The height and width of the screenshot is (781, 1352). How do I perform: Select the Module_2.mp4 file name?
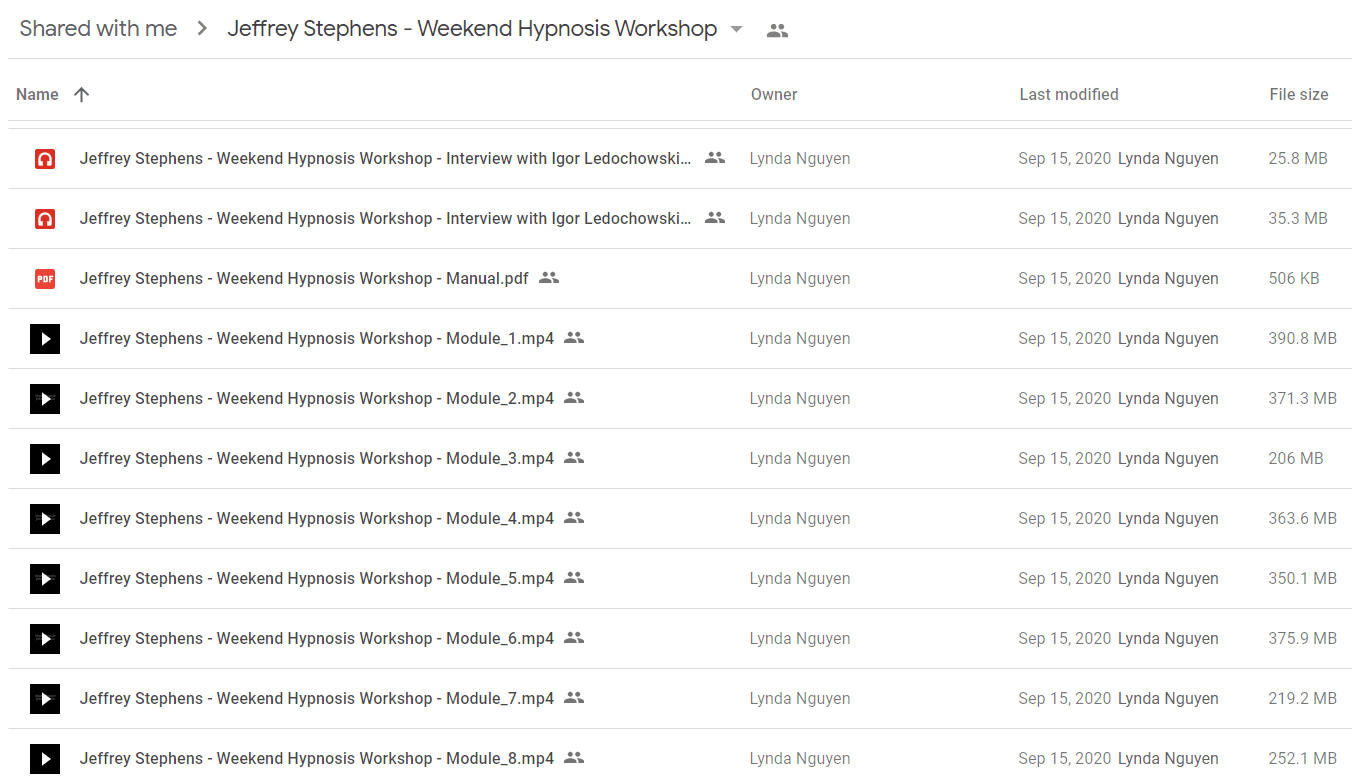click(x=317, y=399)
